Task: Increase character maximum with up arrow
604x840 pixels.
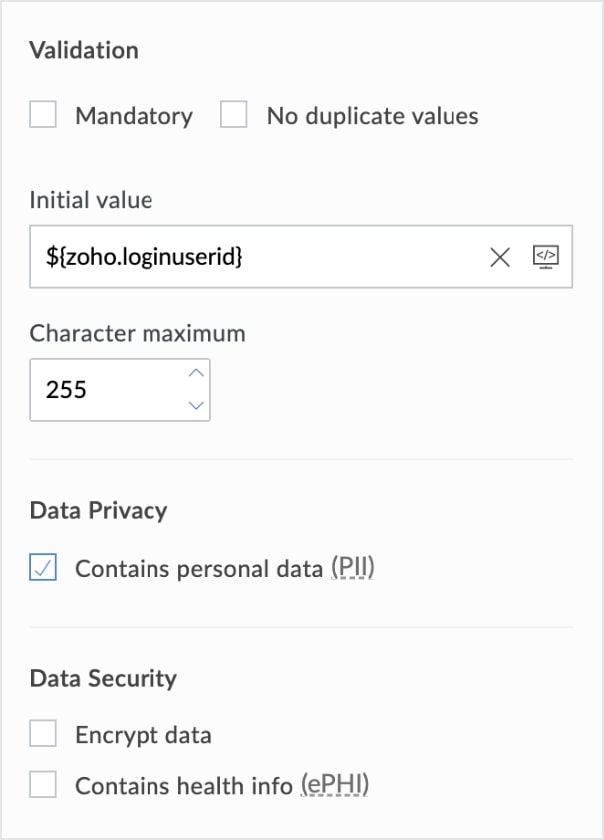Action: click(x=196, y=374)
